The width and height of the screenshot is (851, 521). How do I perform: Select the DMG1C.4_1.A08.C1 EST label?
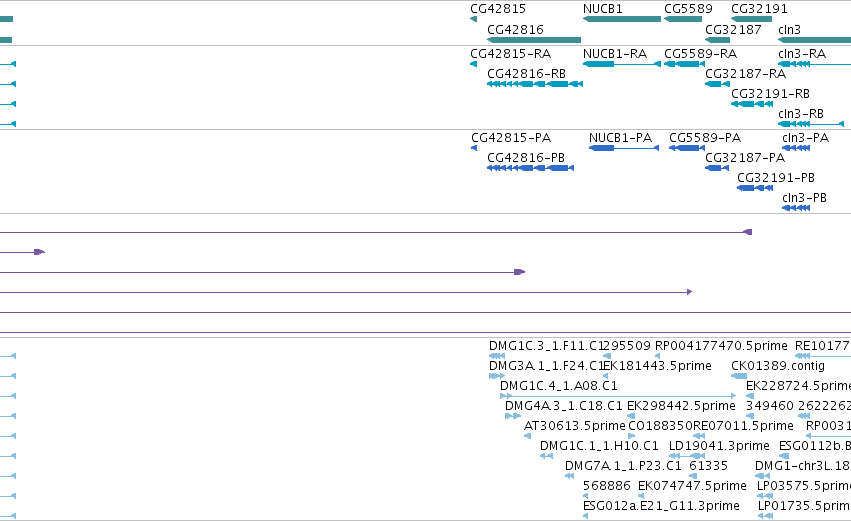click(558, 386)
